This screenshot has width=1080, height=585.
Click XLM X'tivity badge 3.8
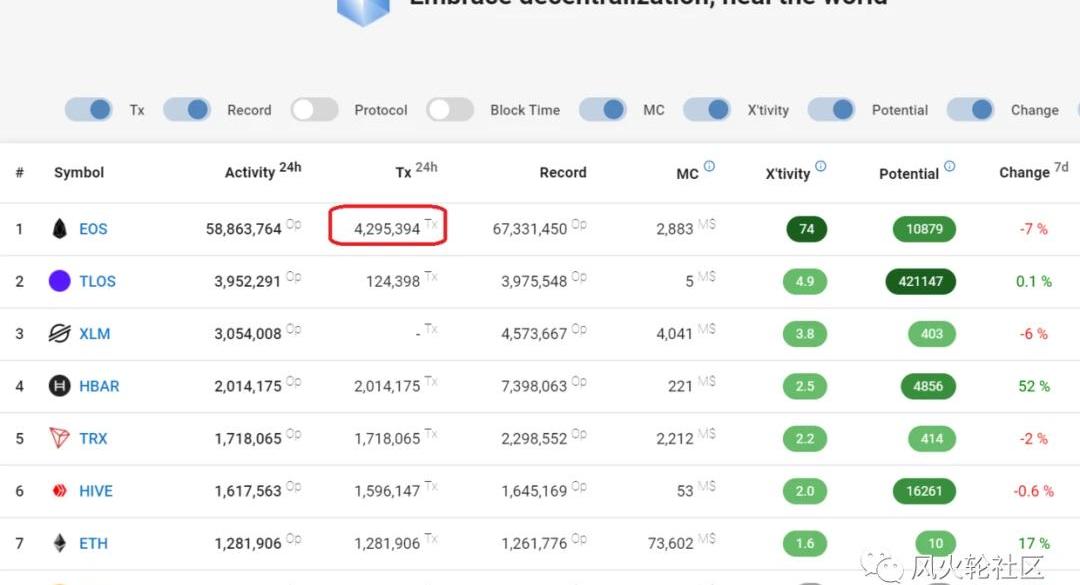coord(804,333)
